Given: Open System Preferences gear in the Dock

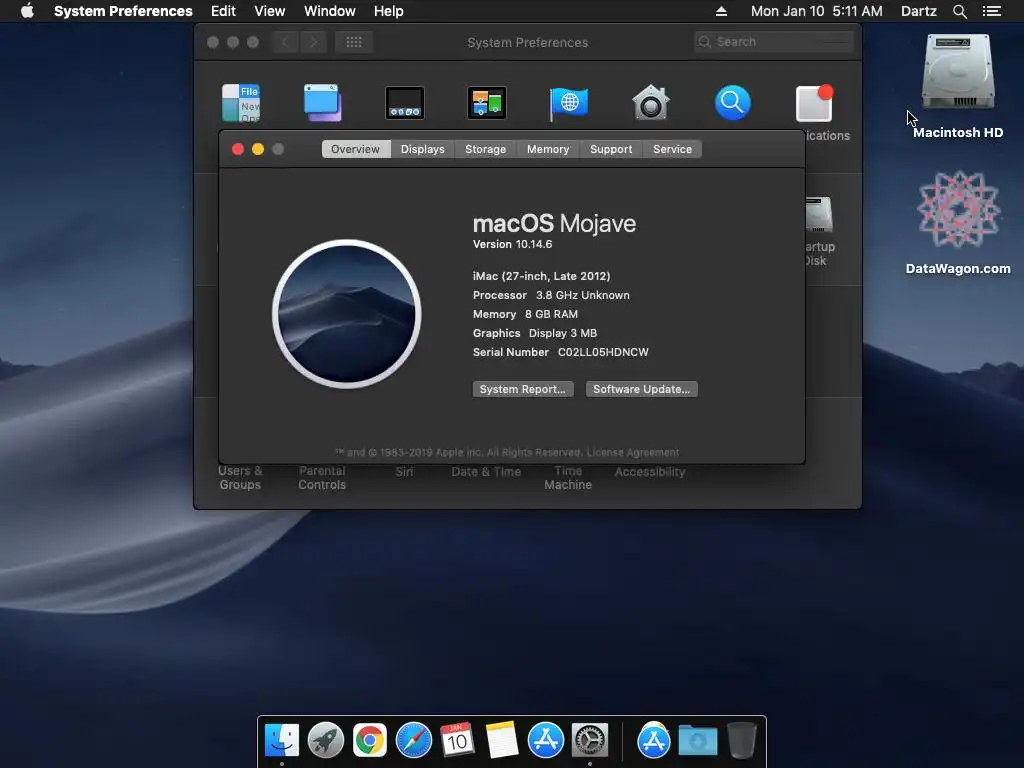Looking at the screenshot, I should 590,740.
